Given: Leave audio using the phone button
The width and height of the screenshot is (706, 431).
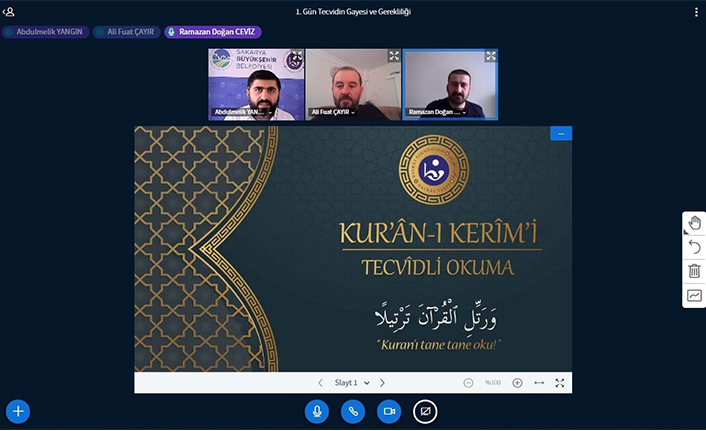Looking at the screenshot, I should click(x=353, y=411).
